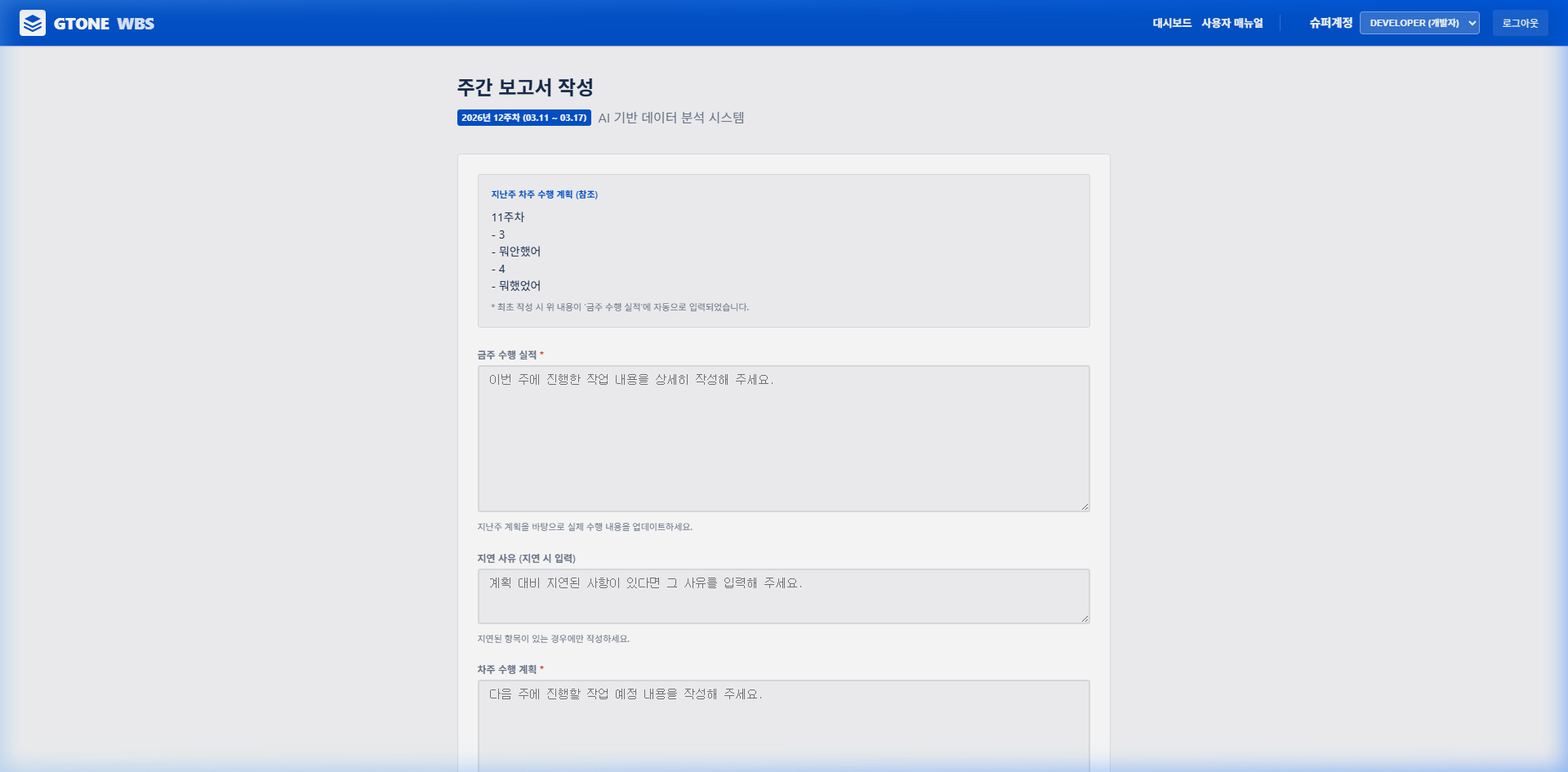Click the 슈퍼계정 label
The image size is (1568, 772).
(1330, 23)
